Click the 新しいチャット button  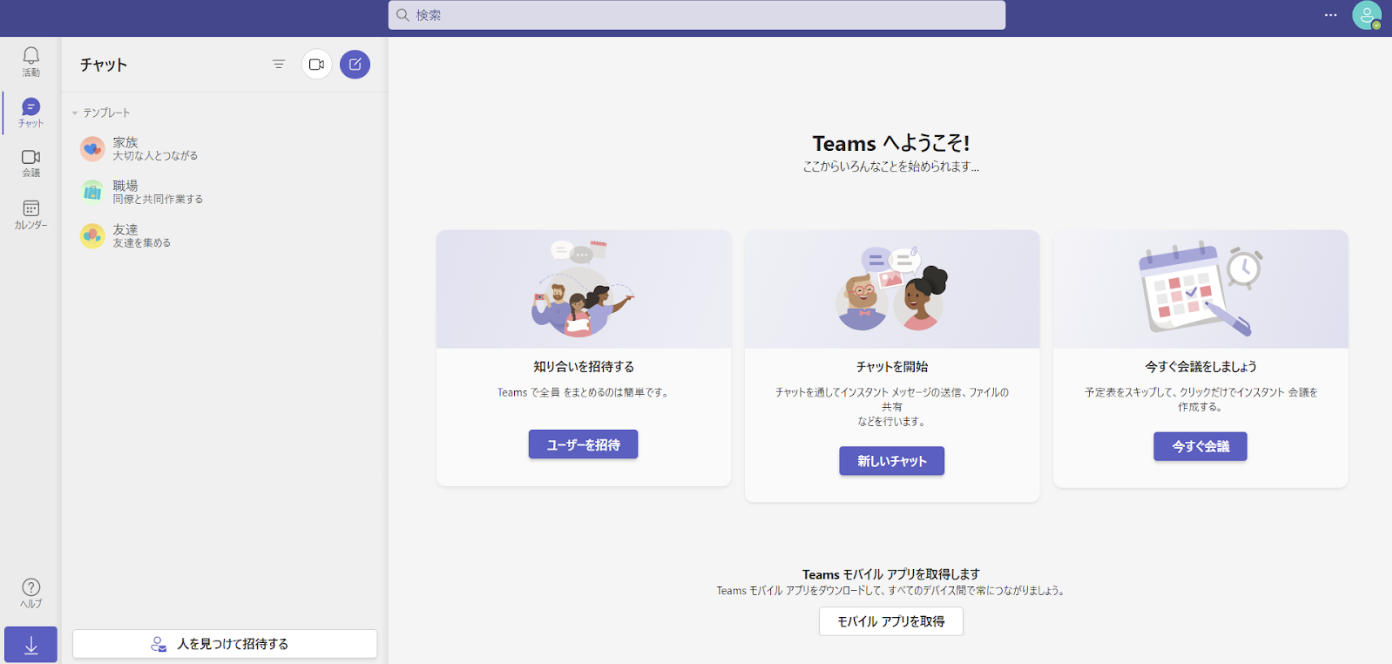coord(892,461)
